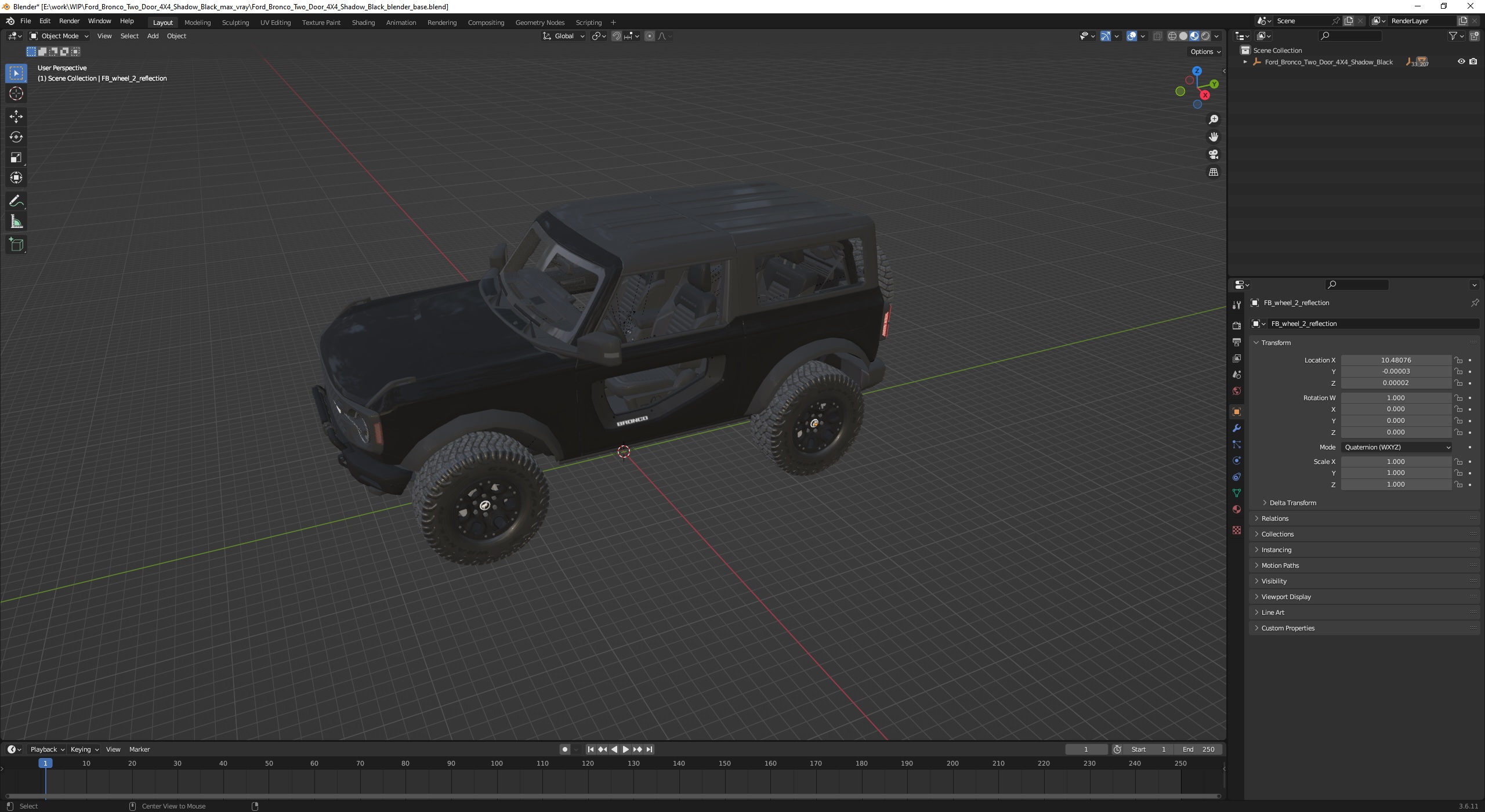
Task: Toggle X-Ray mode in viewport header
Action: 1157,36
